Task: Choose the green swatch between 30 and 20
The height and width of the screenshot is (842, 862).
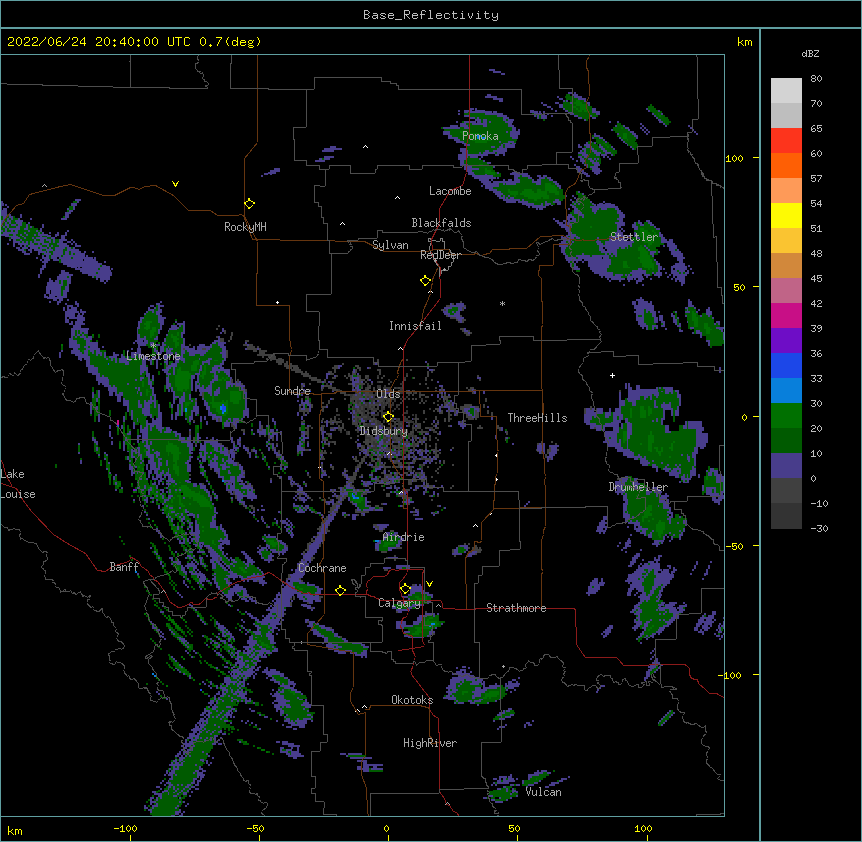Action: [786, 416]
